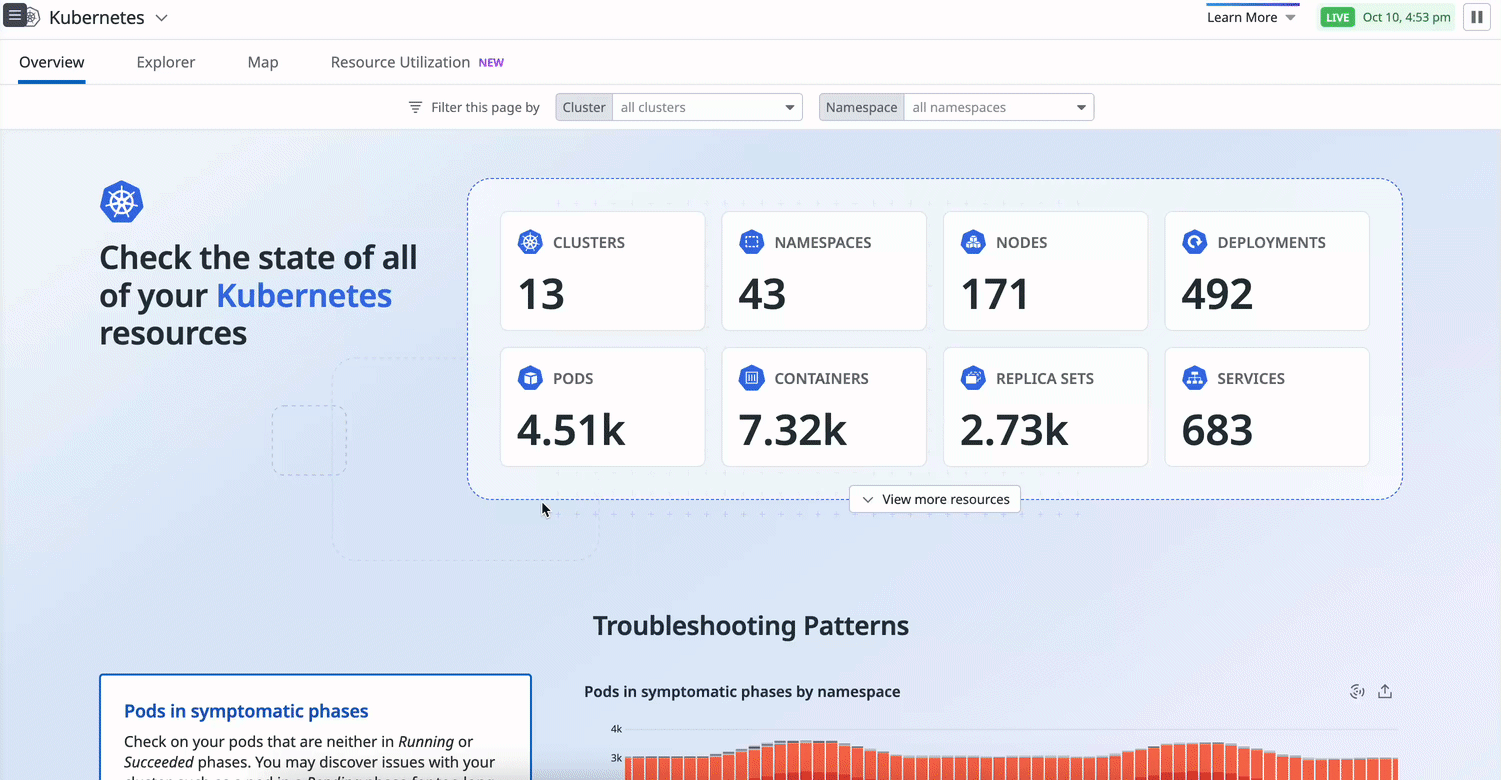Screen dimensions: 1501x780
Task: Open the hamburger navigation menu
Action: [16, 16]
